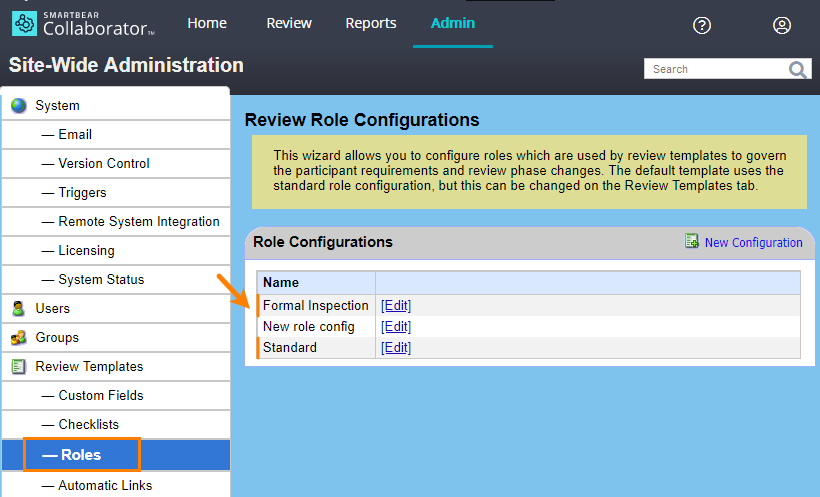
Task: Edit the Standard role configuration
Action: [396, 348]
